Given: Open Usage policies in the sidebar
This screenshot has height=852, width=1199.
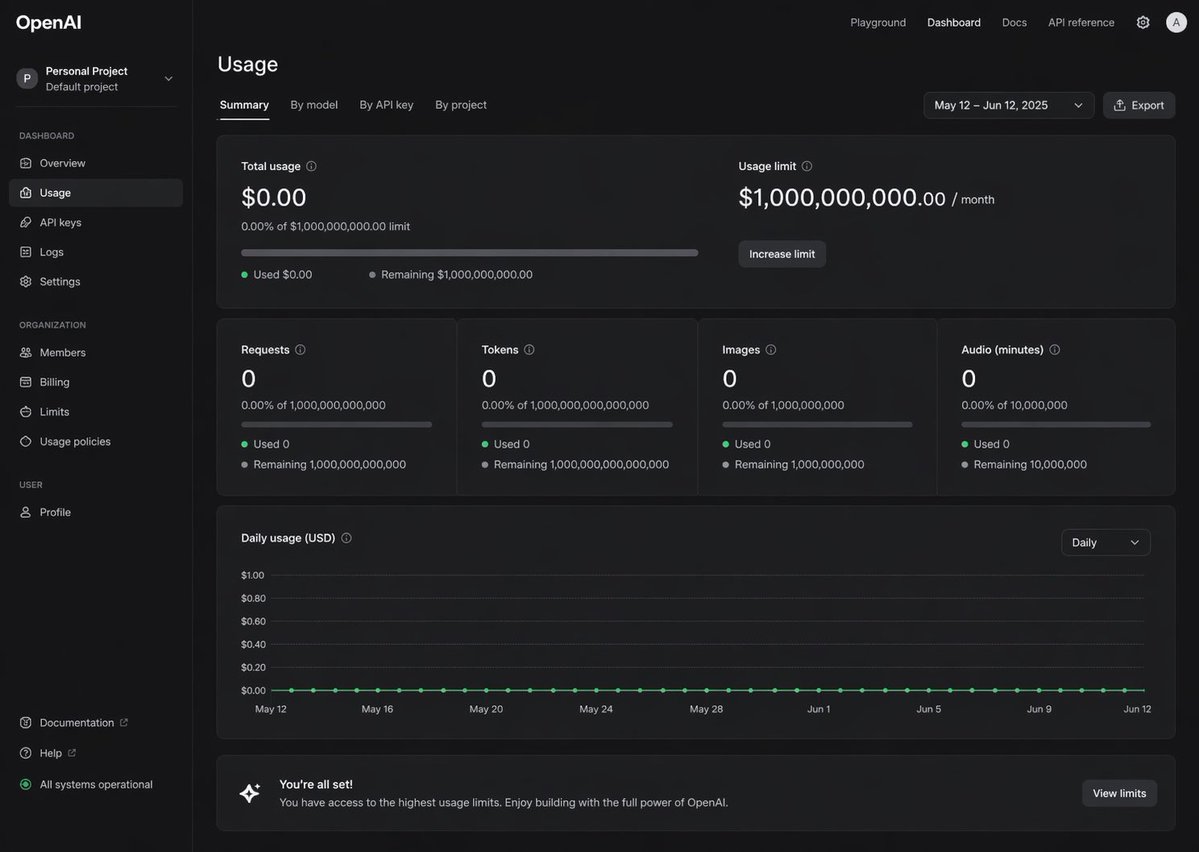Looking at the screenshot, I should [73, 439].
